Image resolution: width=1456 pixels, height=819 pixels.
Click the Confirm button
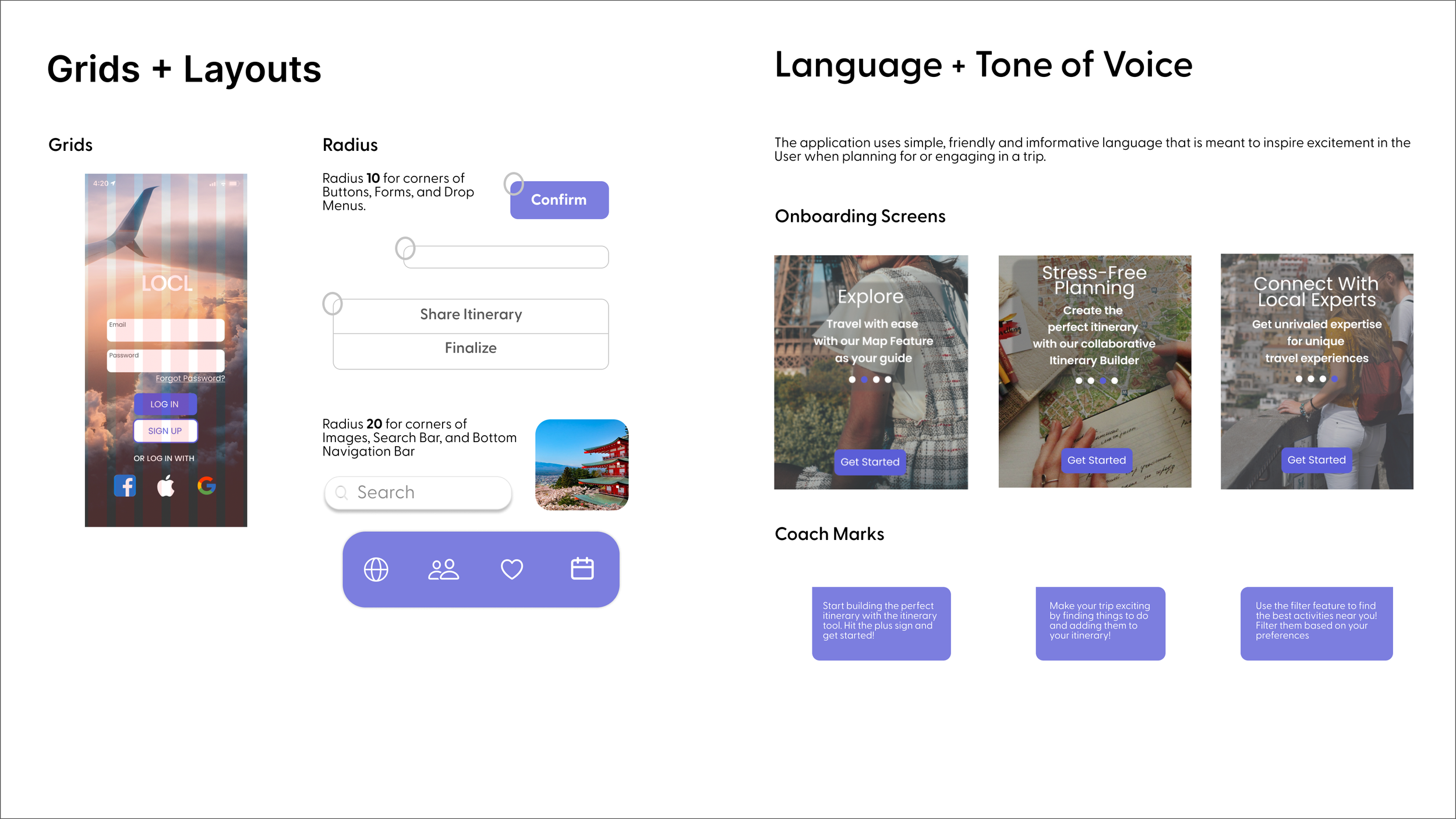point(559,200)
